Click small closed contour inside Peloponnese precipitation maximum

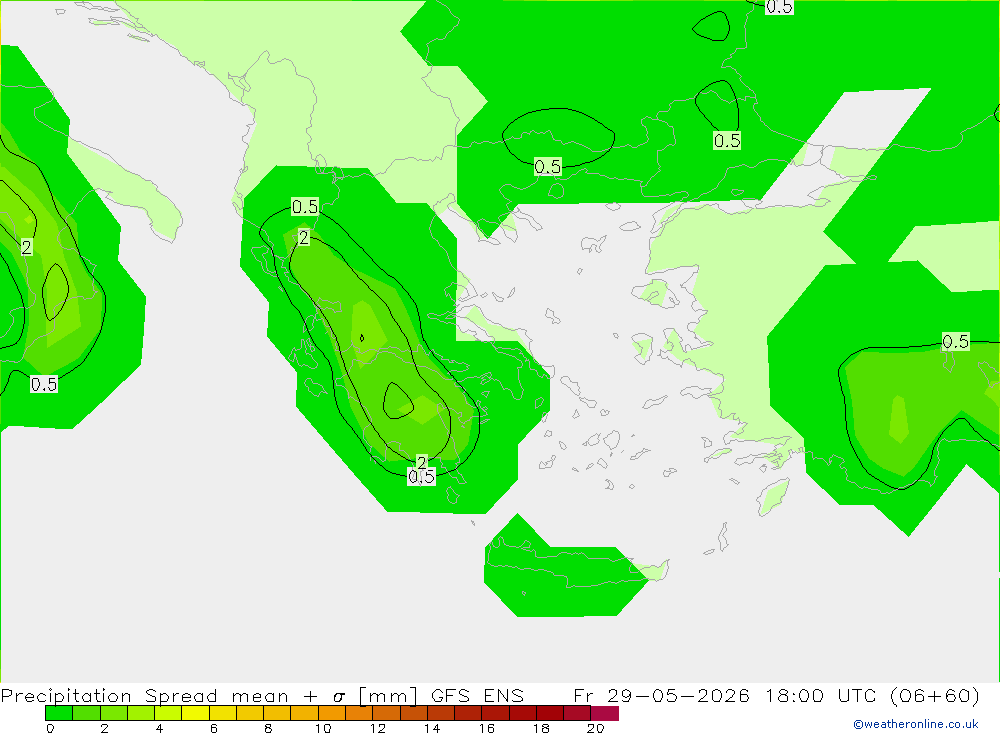coord(398,401)
